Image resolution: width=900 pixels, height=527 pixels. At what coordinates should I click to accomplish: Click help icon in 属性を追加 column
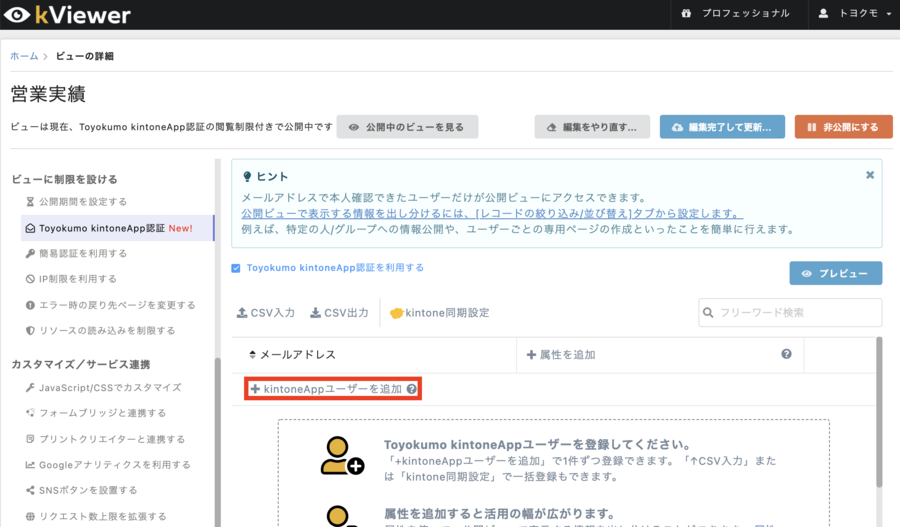click(786, 354)
